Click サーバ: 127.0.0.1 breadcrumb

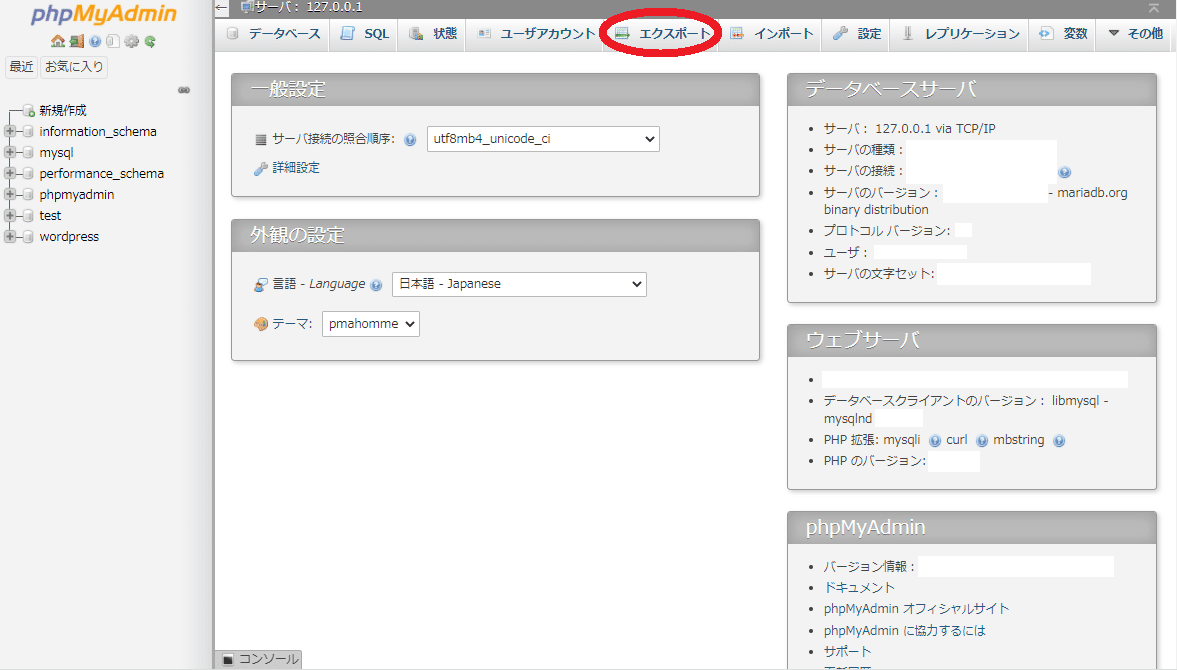pyautogui.click(x=308, y=8)
